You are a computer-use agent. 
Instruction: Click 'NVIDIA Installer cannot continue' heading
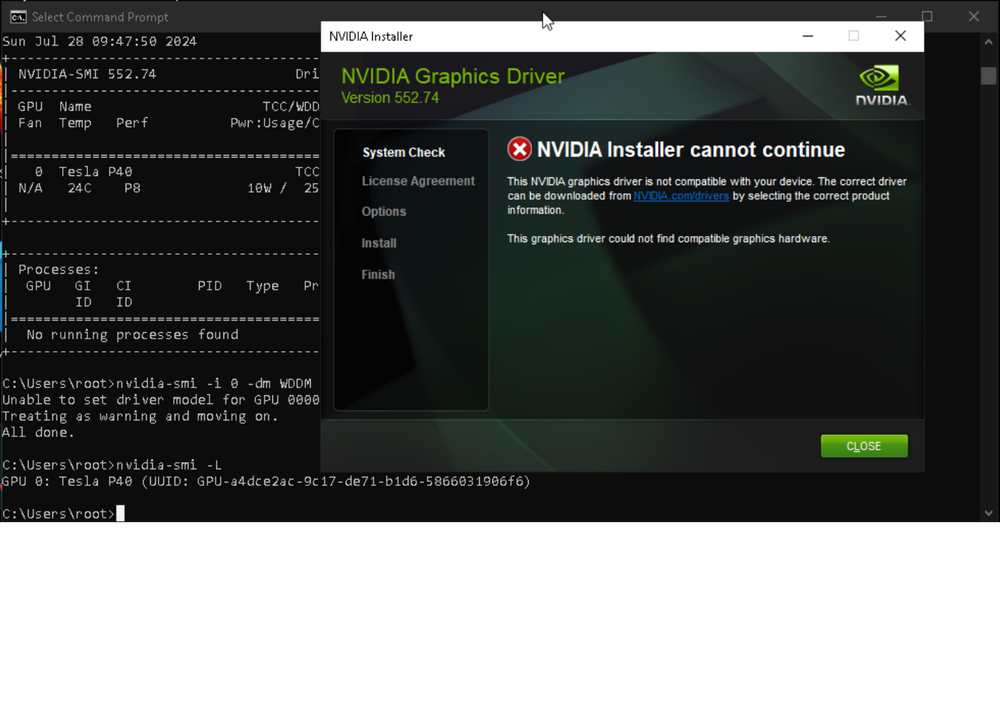tap(691, 149)
